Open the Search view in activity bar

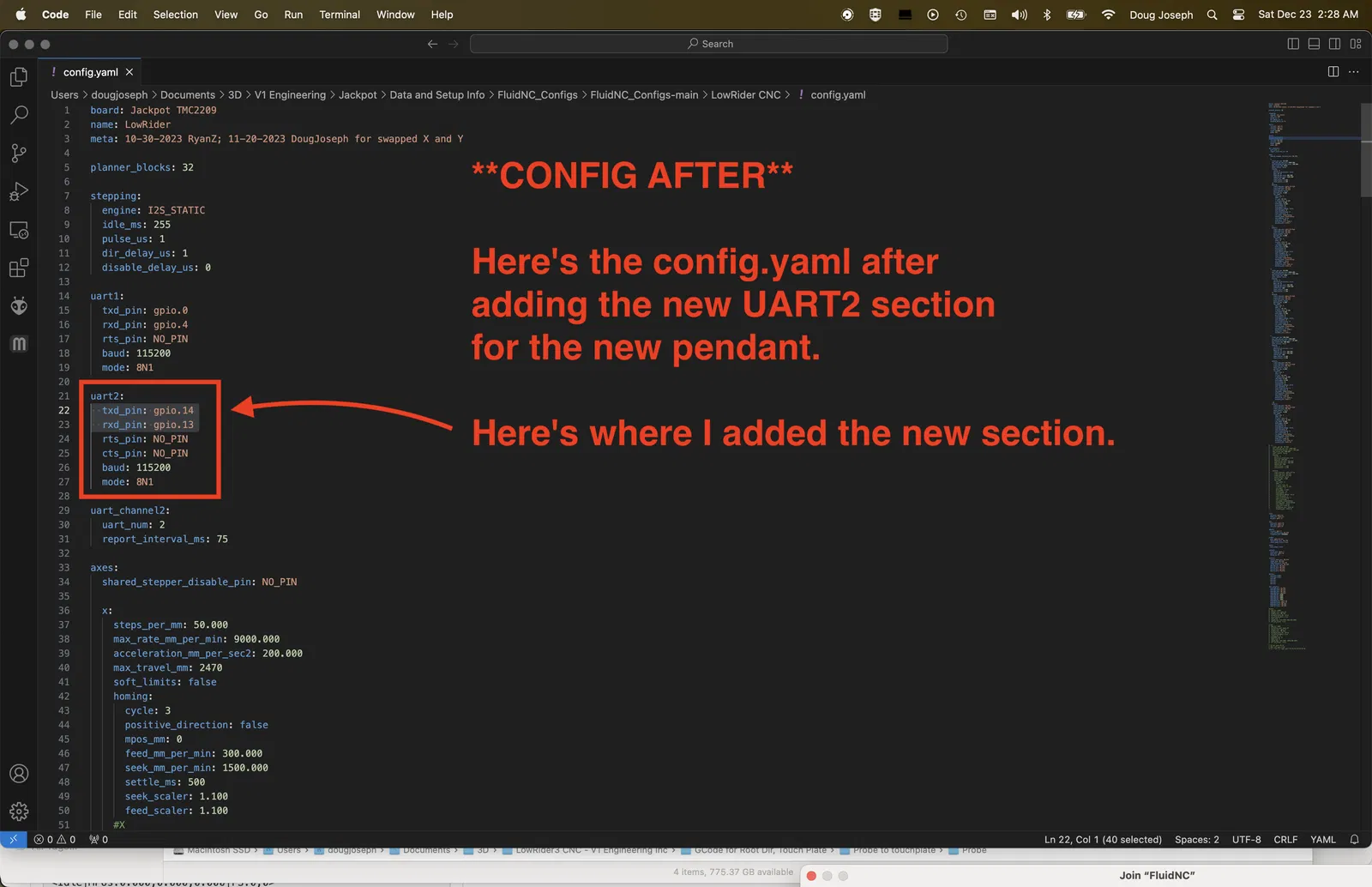point(19,115)
